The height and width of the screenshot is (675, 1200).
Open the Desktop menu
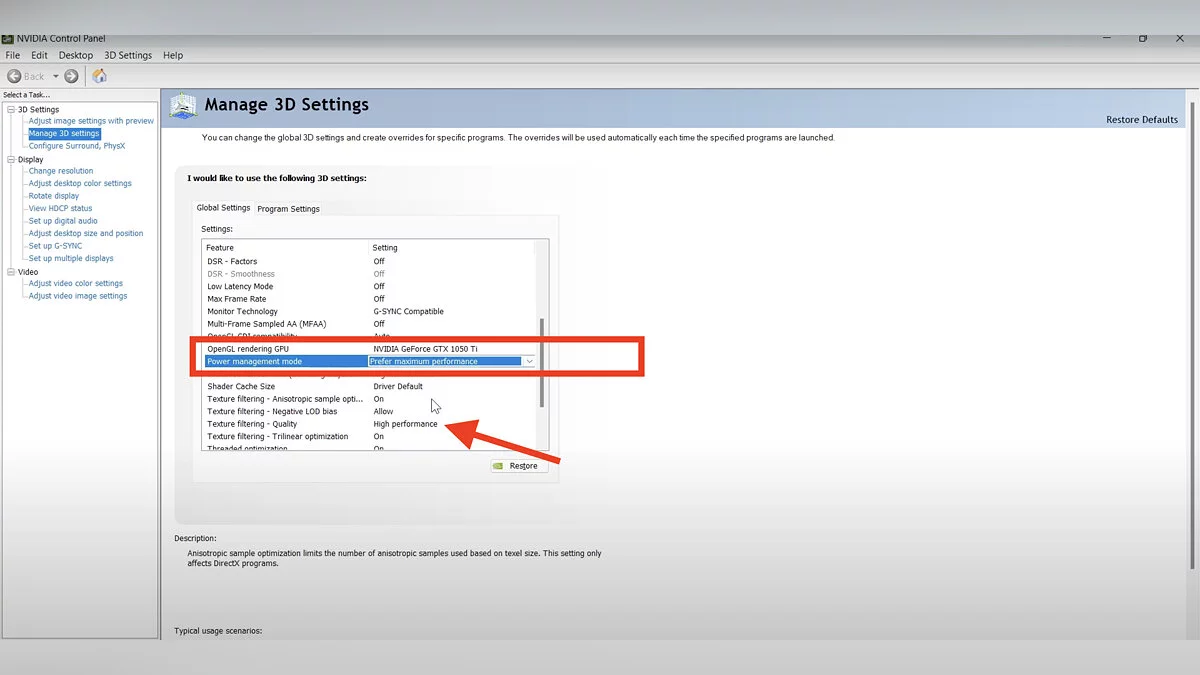(76, 55)
